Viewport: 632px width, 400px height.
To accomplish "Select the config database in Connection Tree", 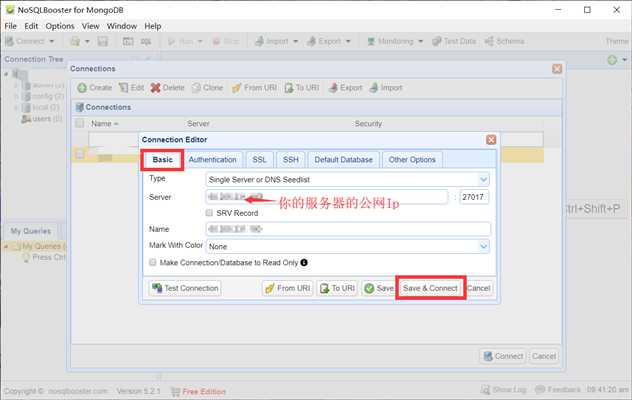I will click(x=43, y=96).
